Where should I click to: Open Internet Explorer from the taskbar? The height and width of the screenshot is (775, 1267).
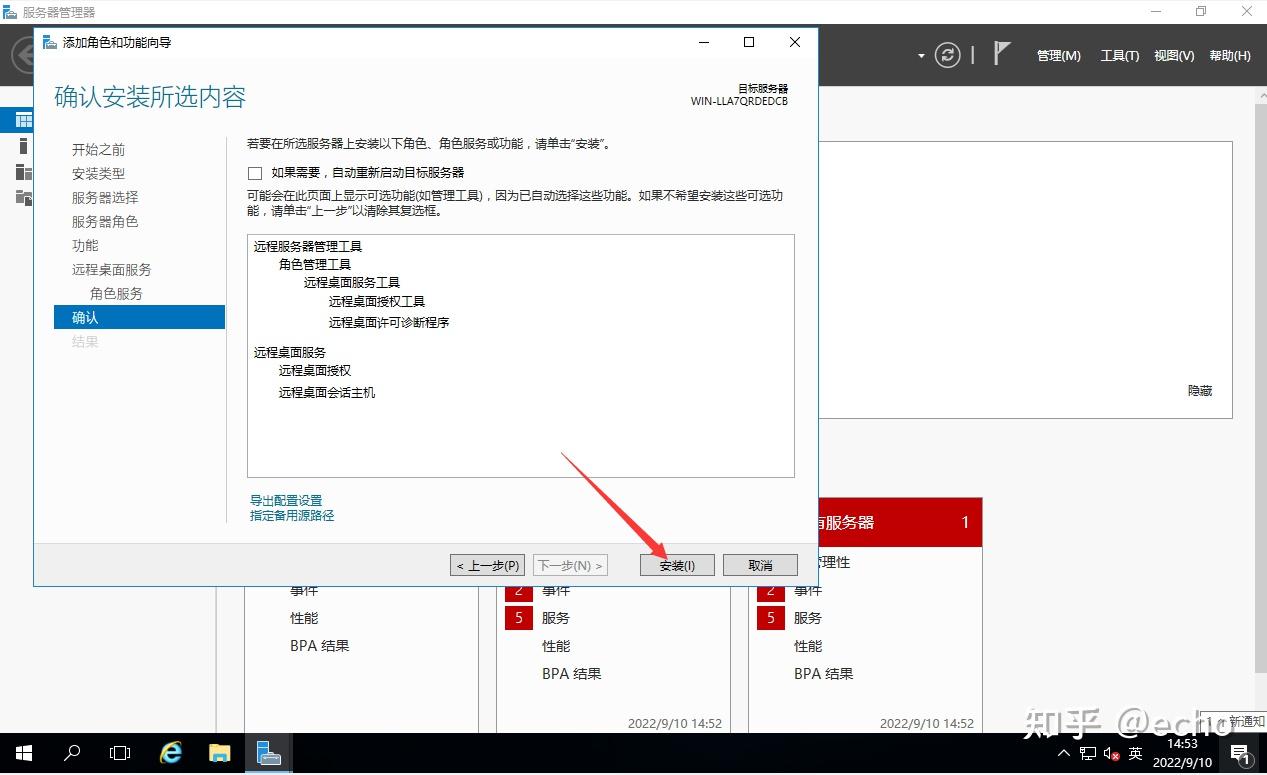coord(170,753)
